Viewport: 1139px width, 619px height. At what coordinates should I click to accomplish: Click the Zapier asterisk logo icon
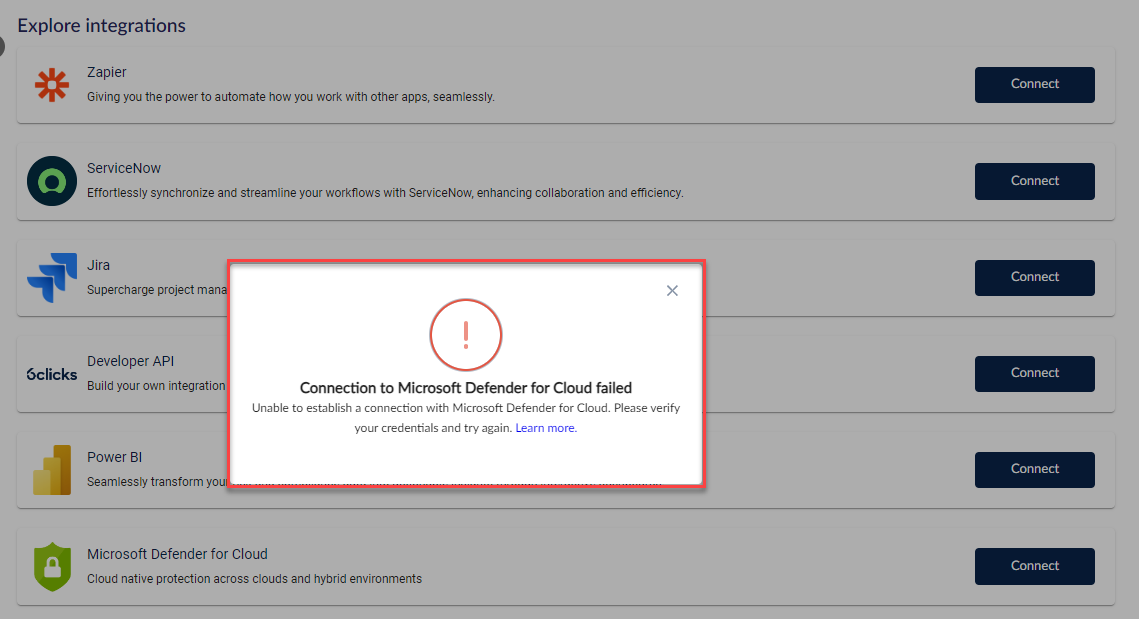pyautogui.click(x=52, y=85)
